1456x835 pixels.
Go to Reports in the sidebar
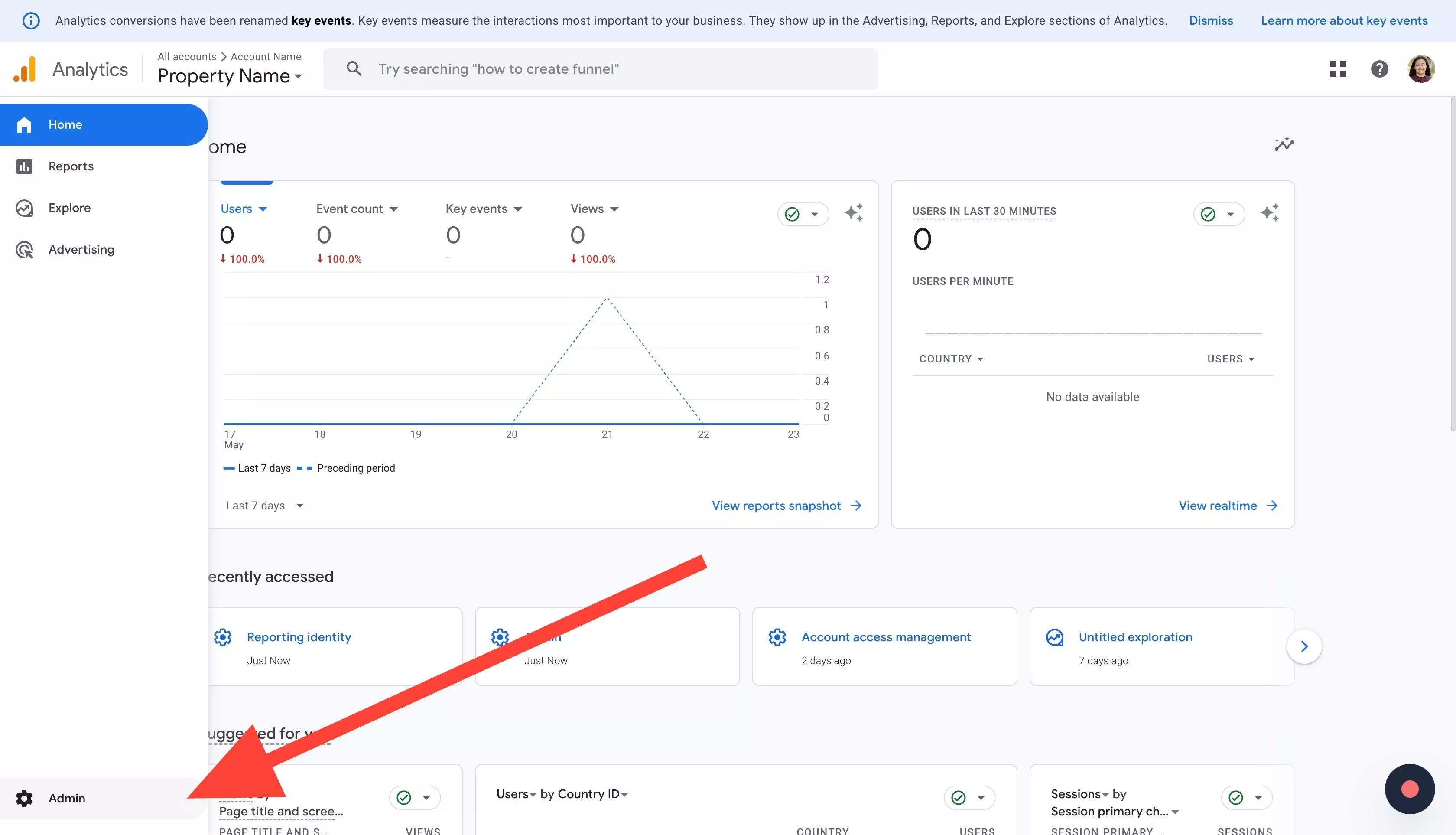coord(71,166)
